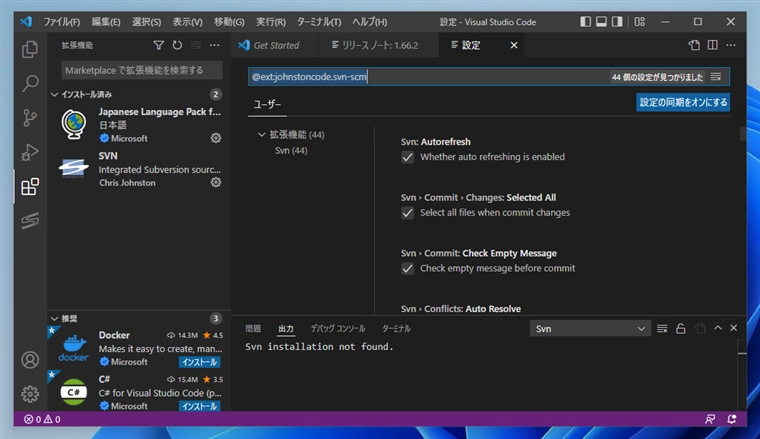Clear extensions search results icon

tap(196, 45)
